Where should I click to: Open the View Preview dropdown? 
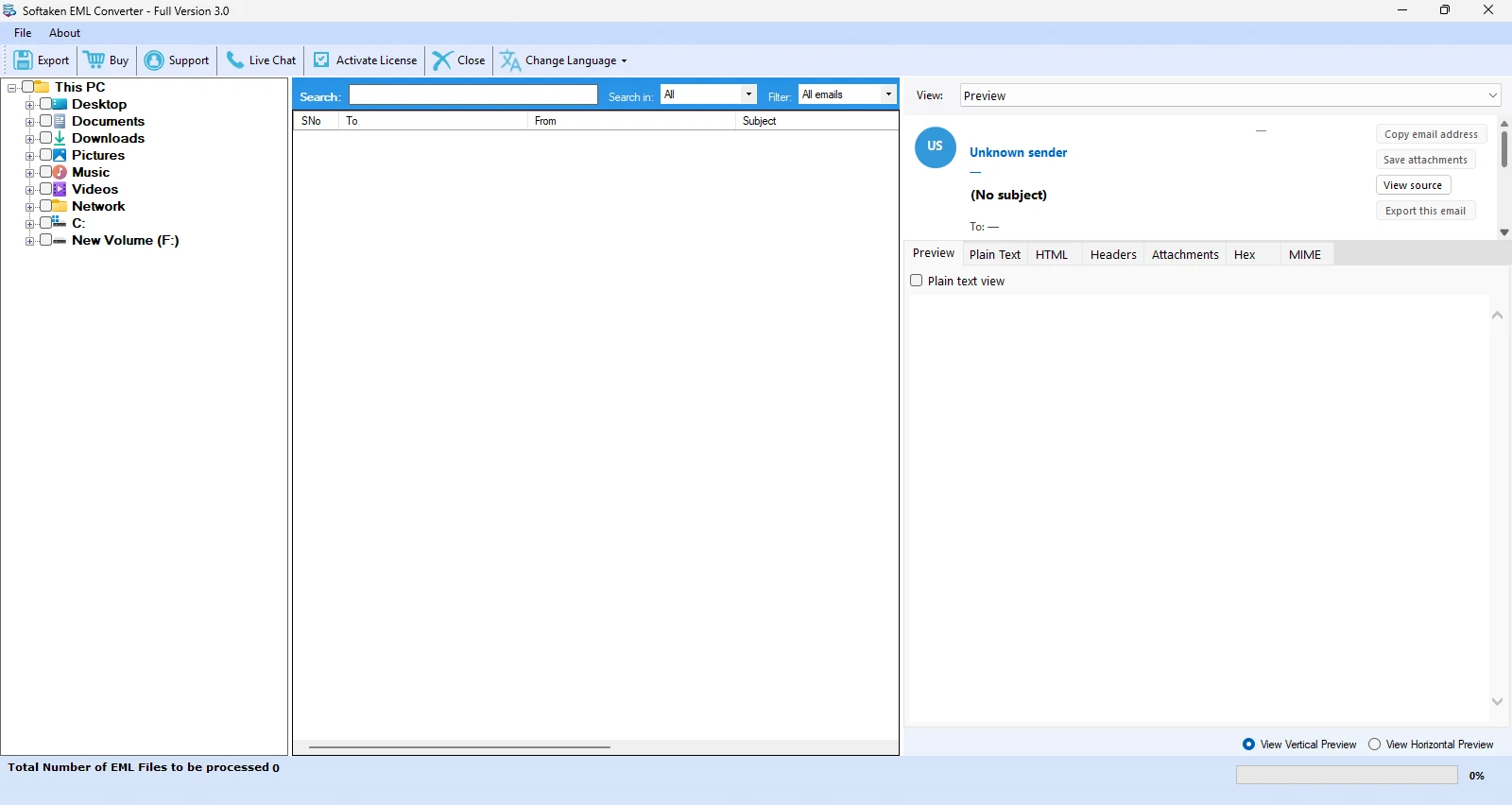(x=1230, y=95)
